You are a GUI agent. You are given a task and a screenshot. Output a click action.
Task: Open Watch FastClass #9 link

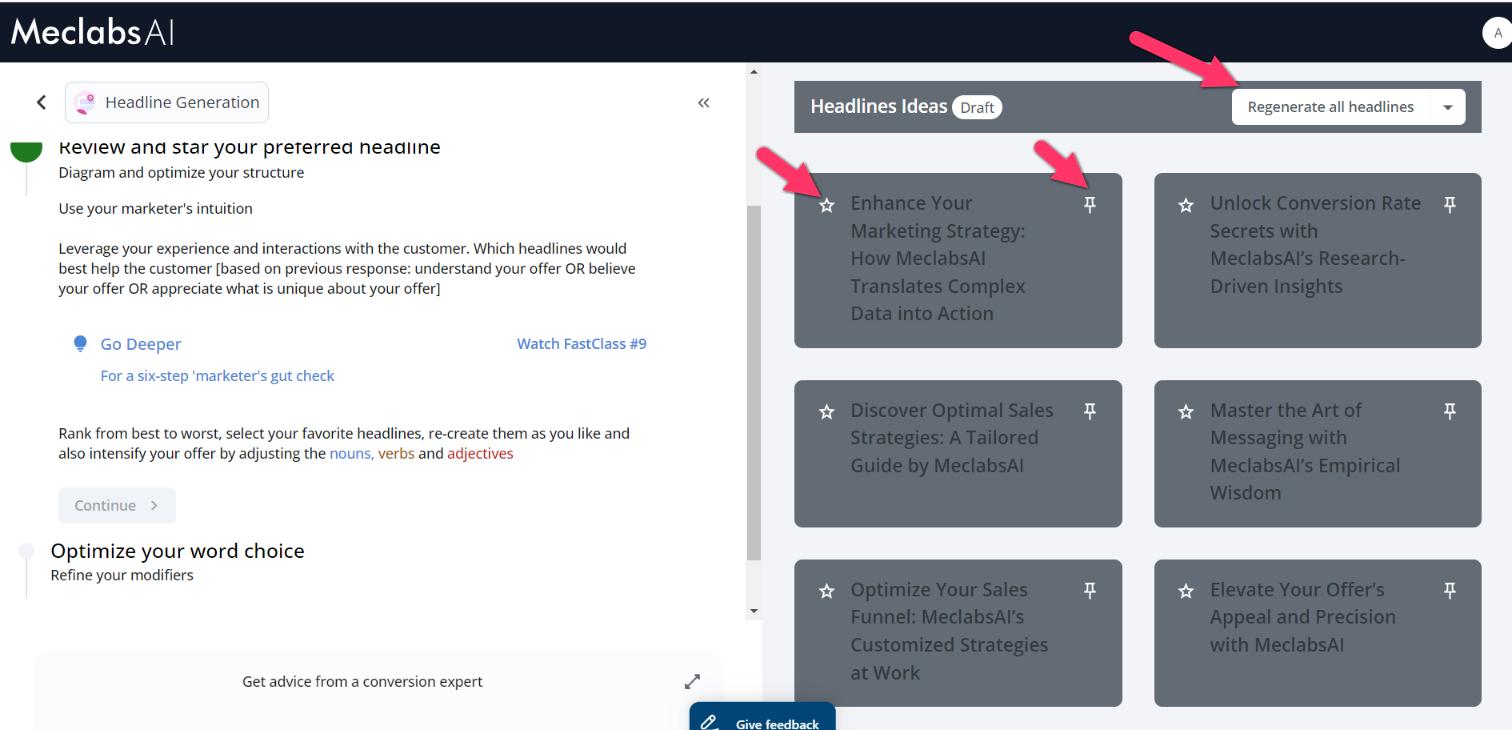[x=582, y=344]
